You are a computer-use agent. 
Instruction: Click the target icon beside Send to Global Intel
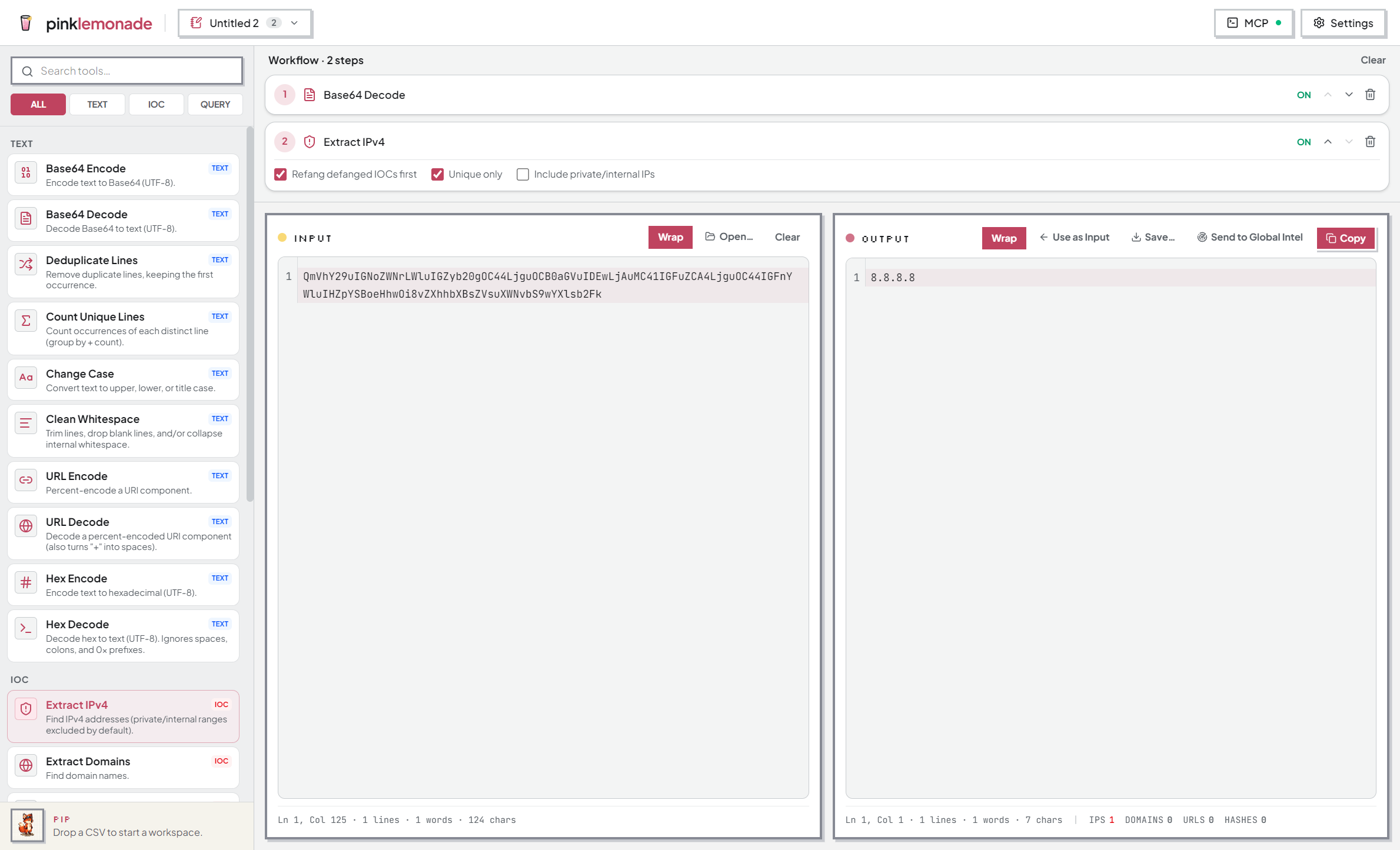(1202, 237)
